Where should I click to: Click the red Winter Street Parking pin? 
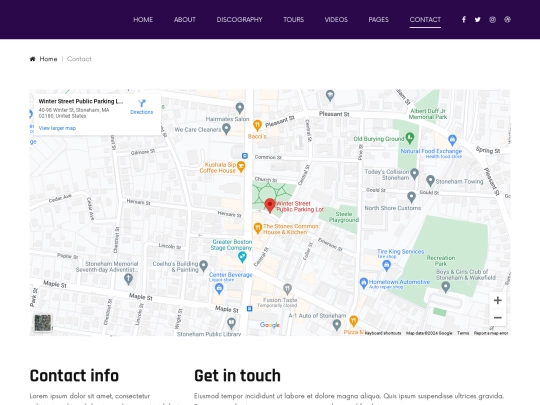click(x=270, y=206)
